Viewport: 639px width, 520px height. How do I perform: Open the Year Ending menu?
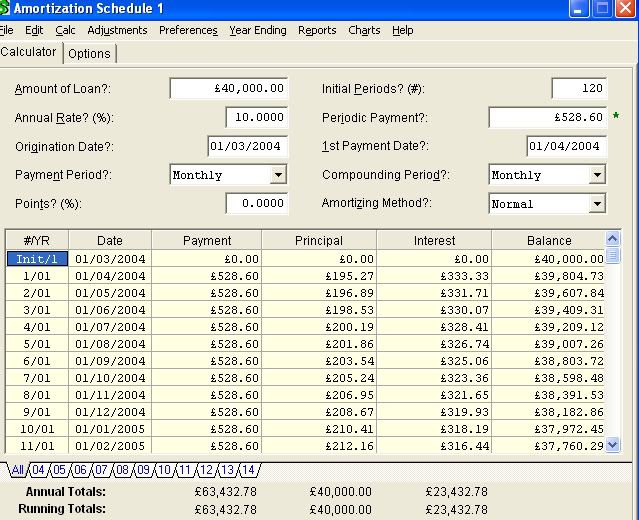(x=258, y=30)
